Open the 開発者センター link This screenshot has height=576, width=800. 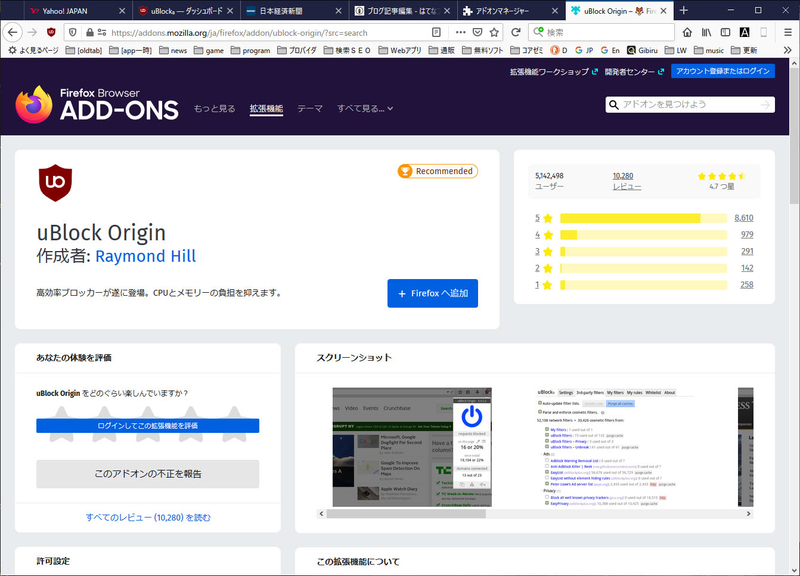tap(634, 71)
